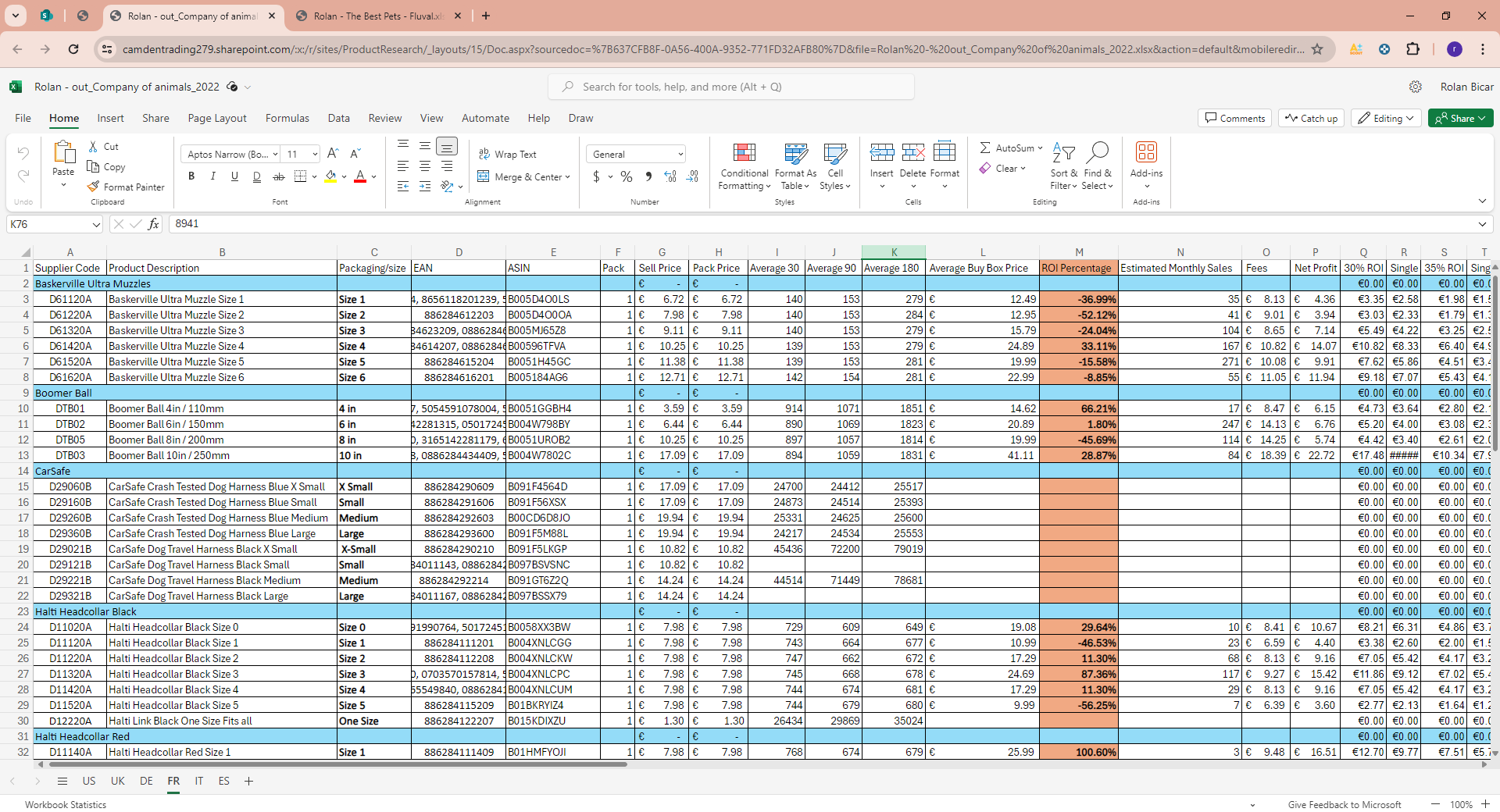This screenshot has width=1500, height=812.
Task: Click the Percent Style icon
Action: [626, 176]
